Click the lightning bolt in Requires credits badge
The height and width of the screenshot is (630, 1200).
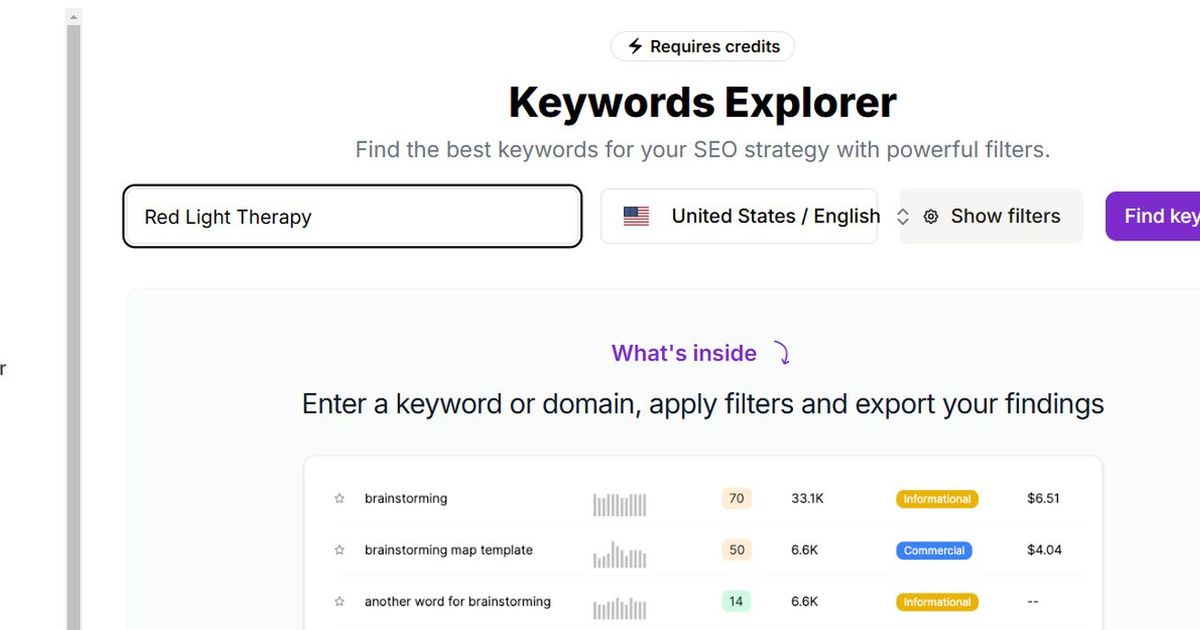[x=637, y=46]
